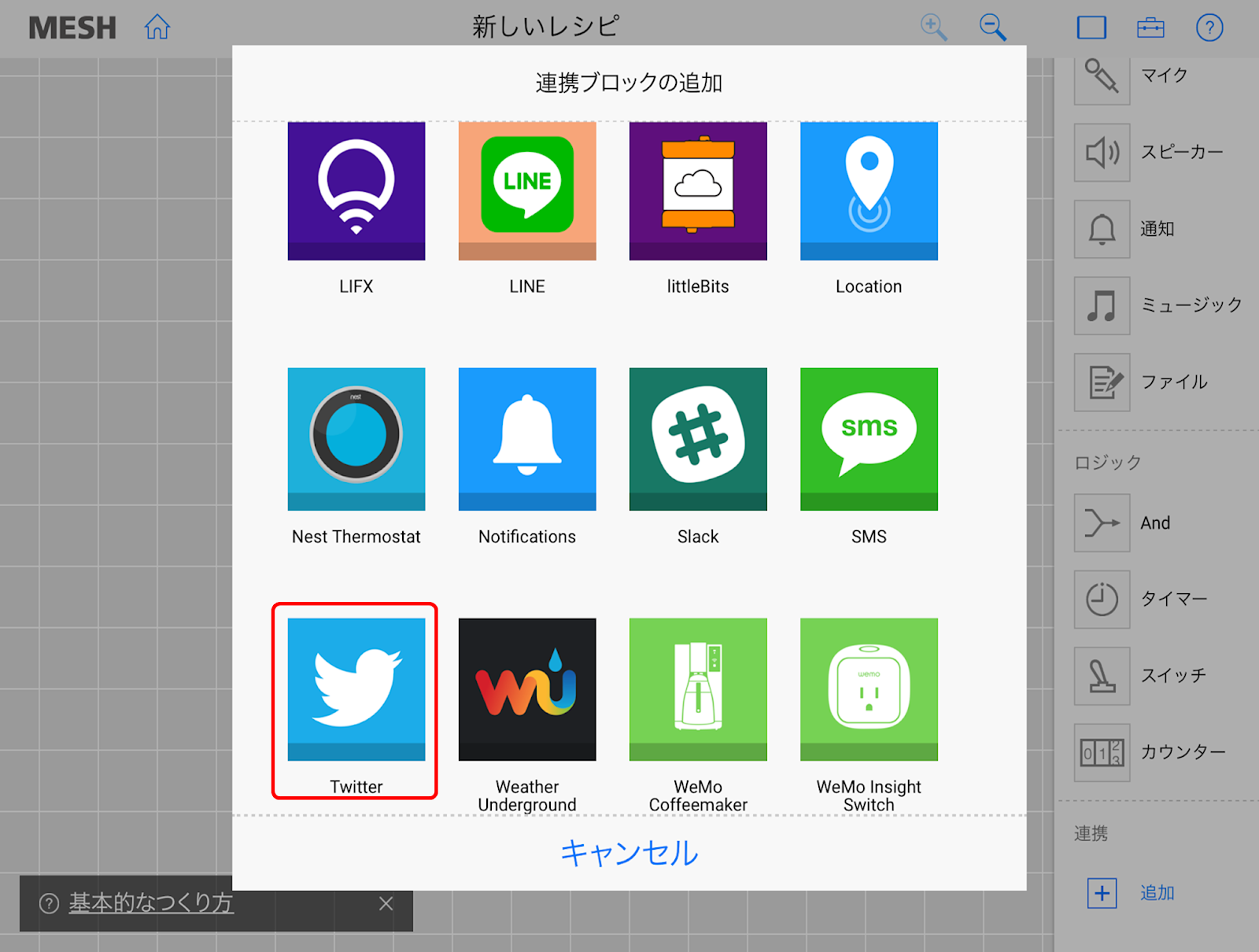This screenshot has width=1259, height=952.
Task: Select the カウンター counter block
Action: click(x=1102, y=753)
